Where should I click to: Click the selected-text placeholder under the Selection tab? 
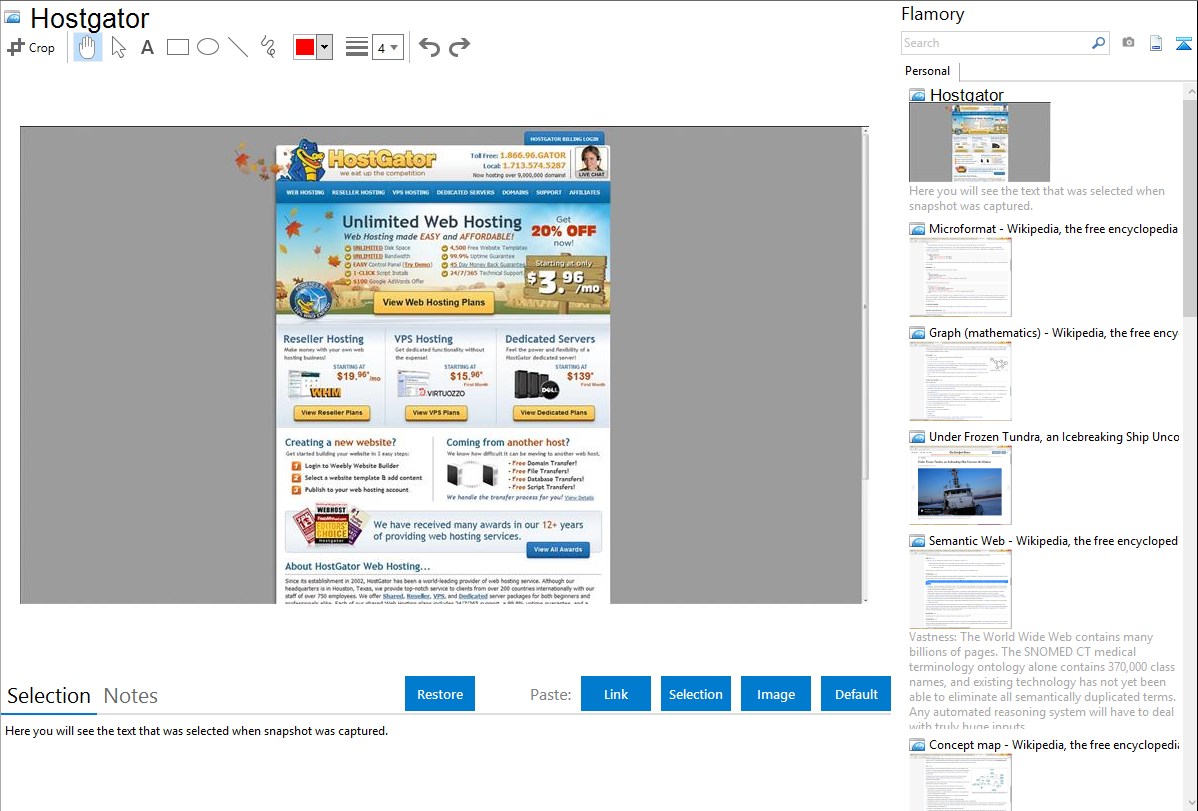click(x=196, y=732)
